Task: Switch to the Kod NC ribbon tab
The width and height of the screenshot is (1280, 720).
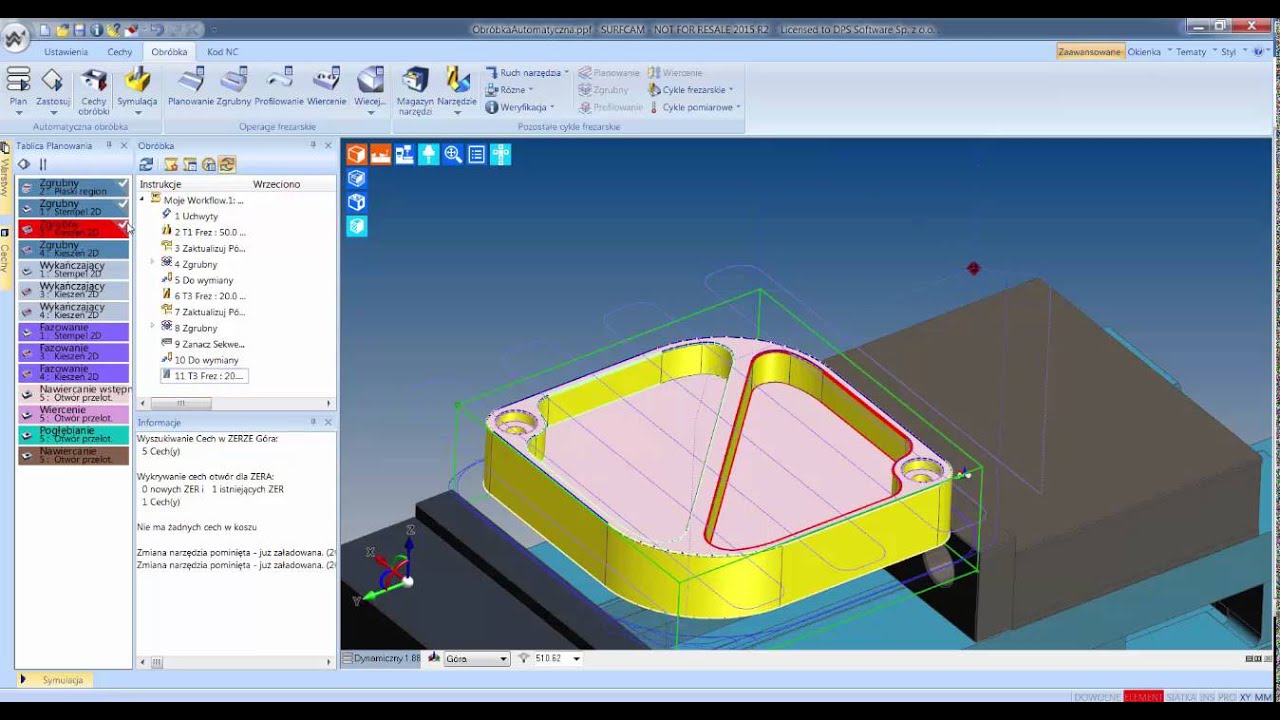Action: click(x=223, y=51)
